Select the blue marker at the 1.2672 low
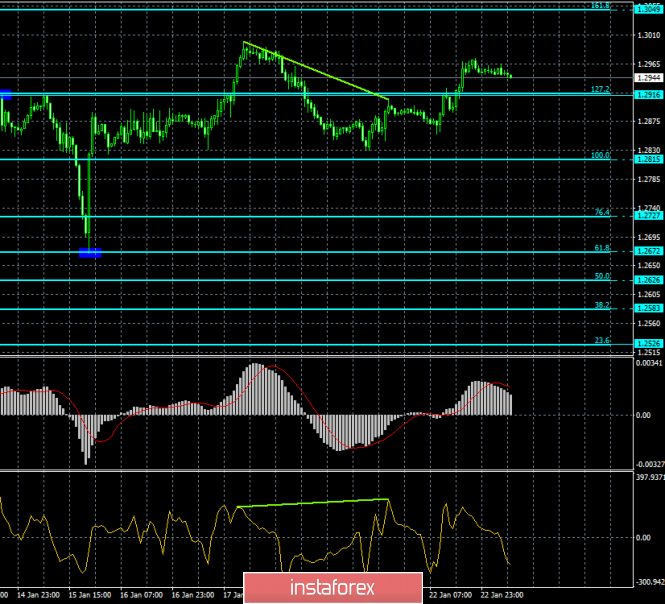Image resolution: width=665 pixels, height=604 pixels. [90, 252]
